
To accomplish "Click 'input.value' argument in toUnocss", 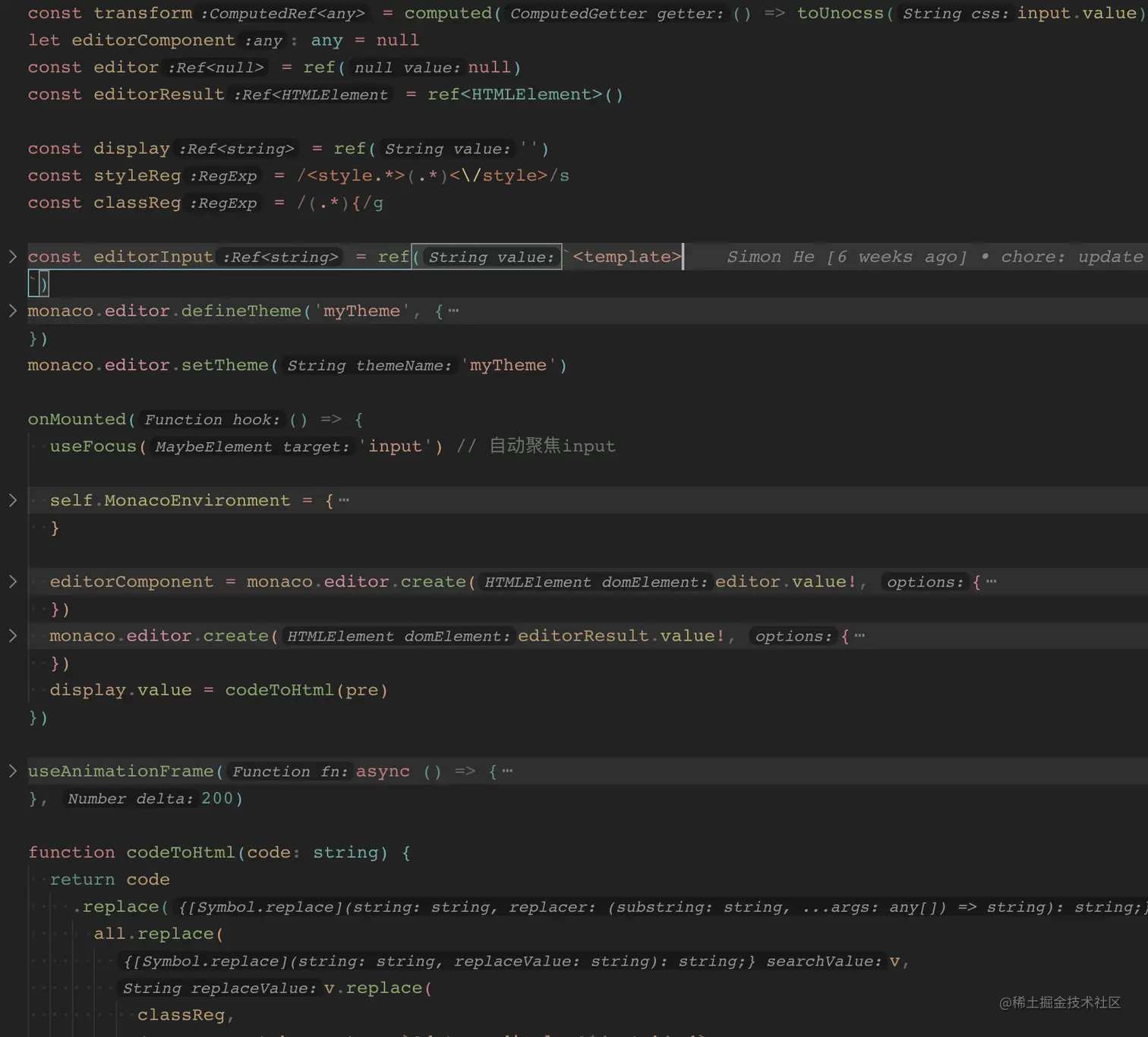I will (1077, 13).
